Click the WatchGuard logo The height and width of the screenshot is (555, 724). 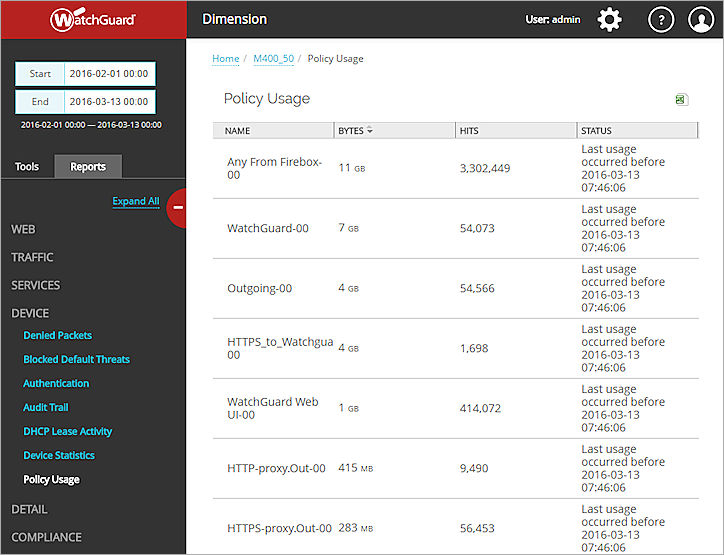pyautogui.click(x=93, y=19)
